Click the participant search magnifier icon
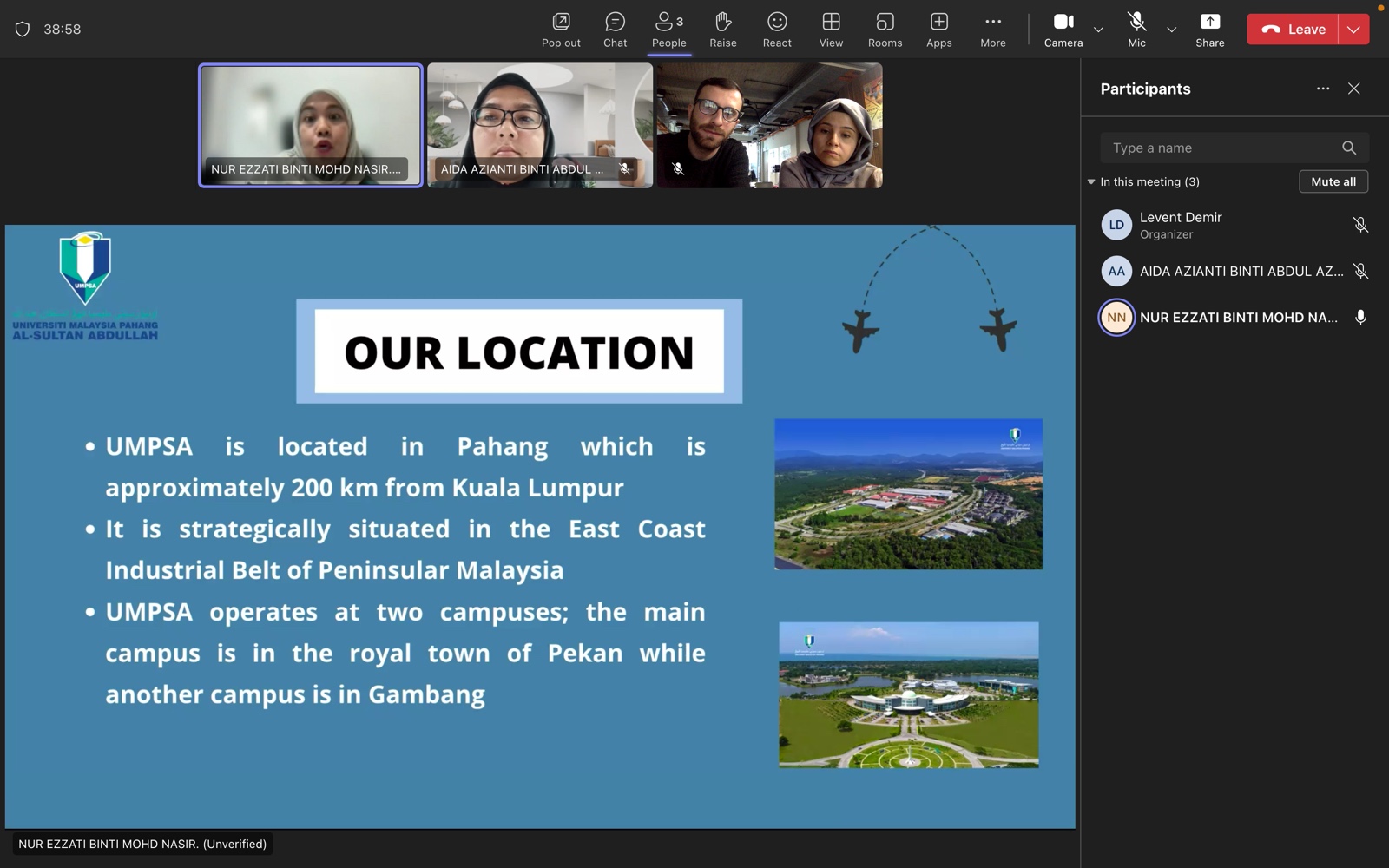This screenshot has width=1389, height=868. (x=1348, y=148)
